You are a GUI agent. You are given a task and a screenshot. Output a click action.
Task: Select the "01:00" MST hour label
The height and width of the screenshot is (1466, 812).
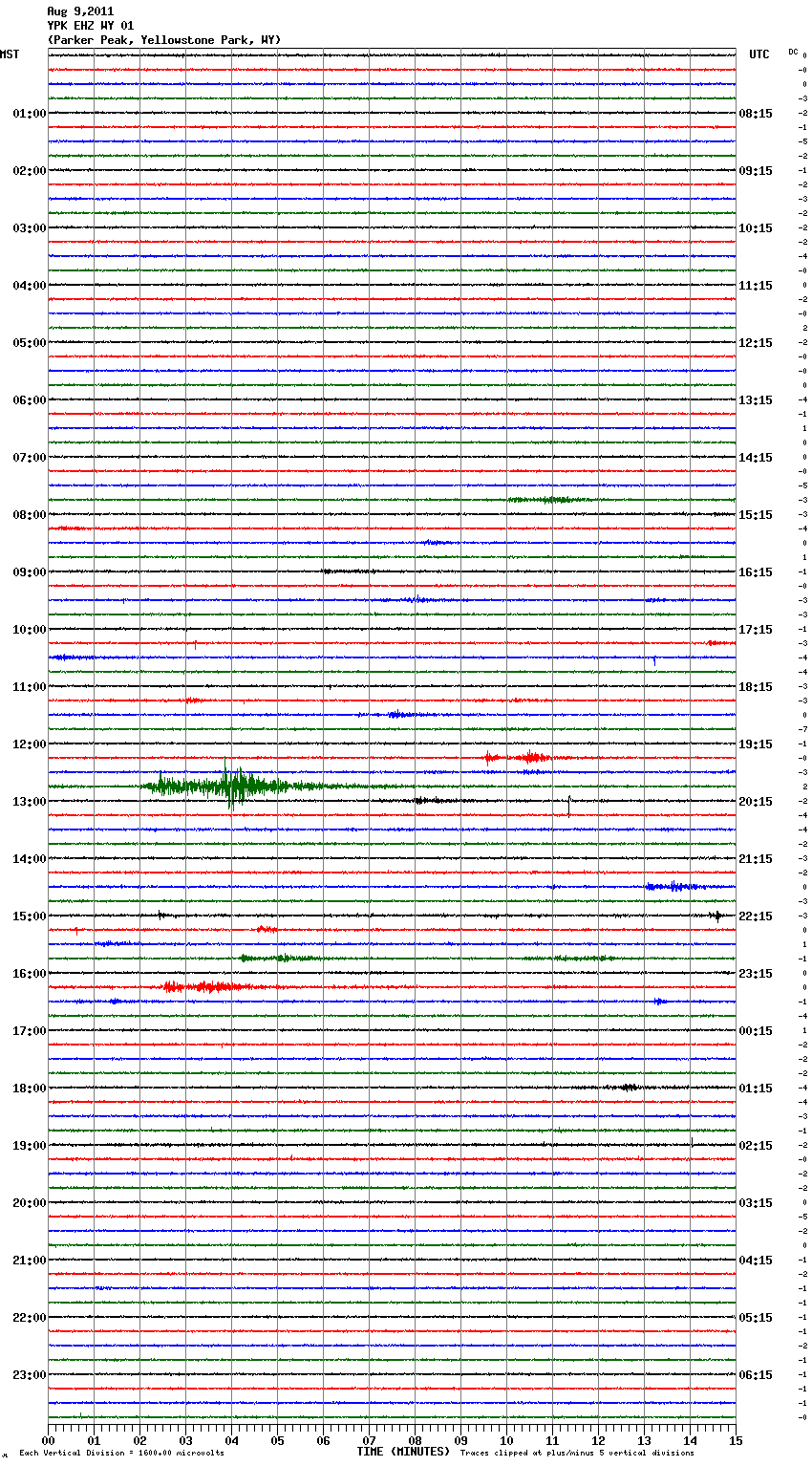click(x=30, y=114)
